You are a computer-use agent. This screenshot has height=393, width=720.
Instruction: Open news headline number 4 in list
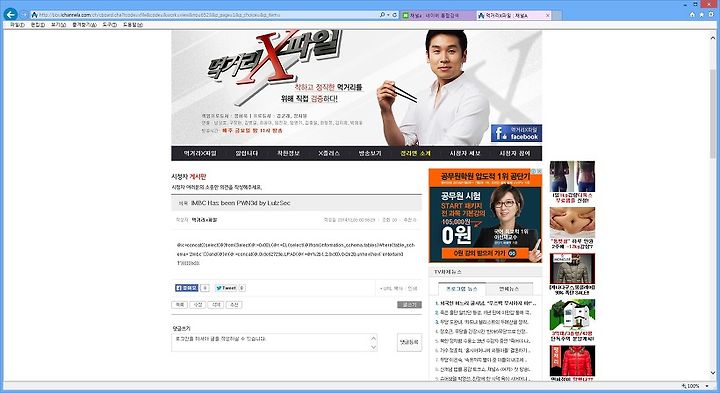pyautogui.click(x=483, y=331)
